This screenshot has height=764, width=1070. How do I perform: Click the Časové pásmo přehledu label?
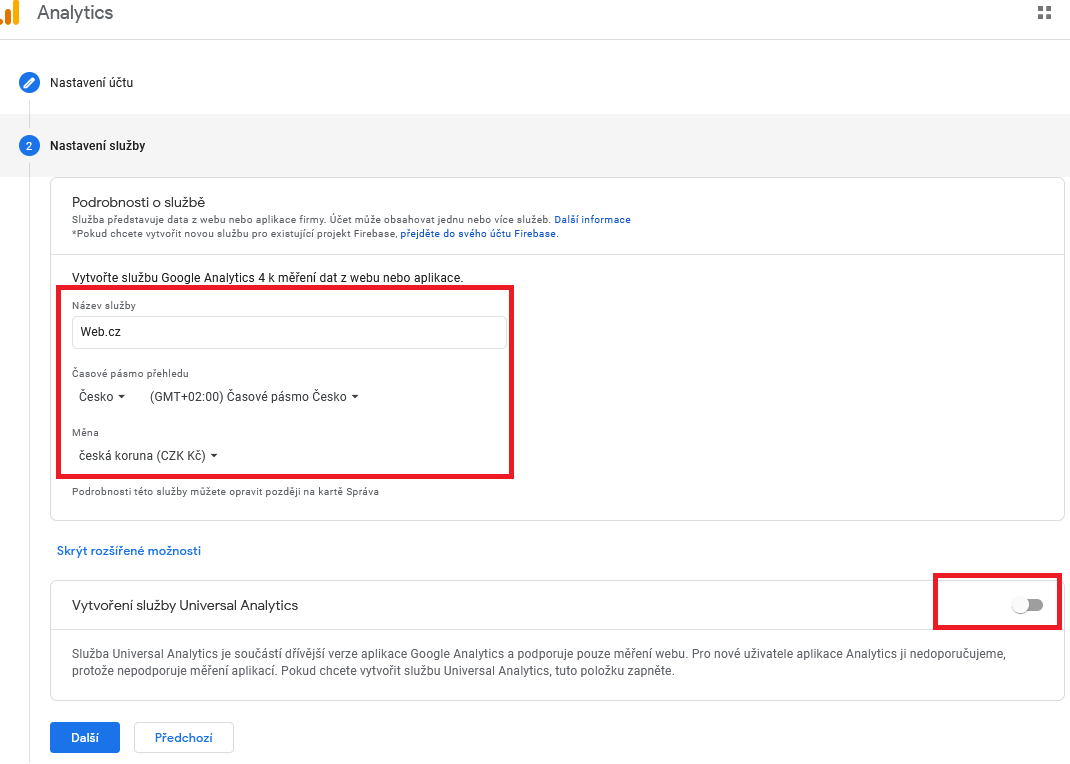point(130,373)
